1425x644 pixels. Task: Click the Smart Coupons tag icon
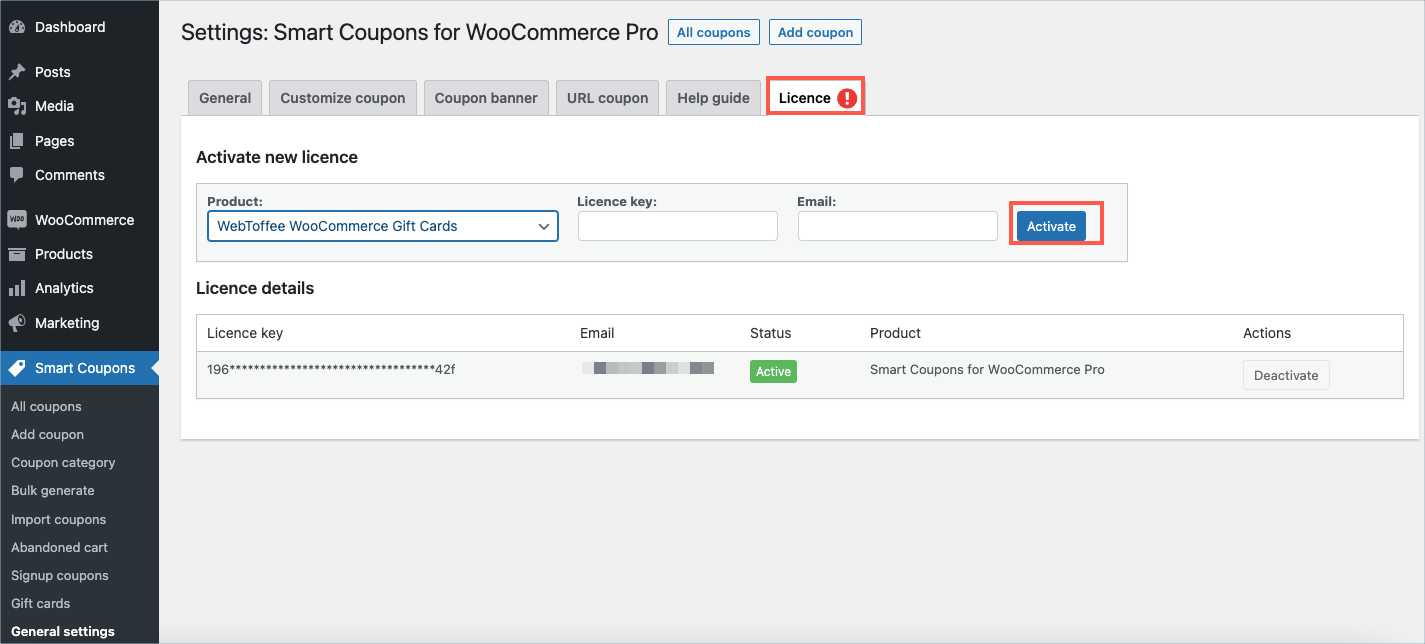coord(17,368)
